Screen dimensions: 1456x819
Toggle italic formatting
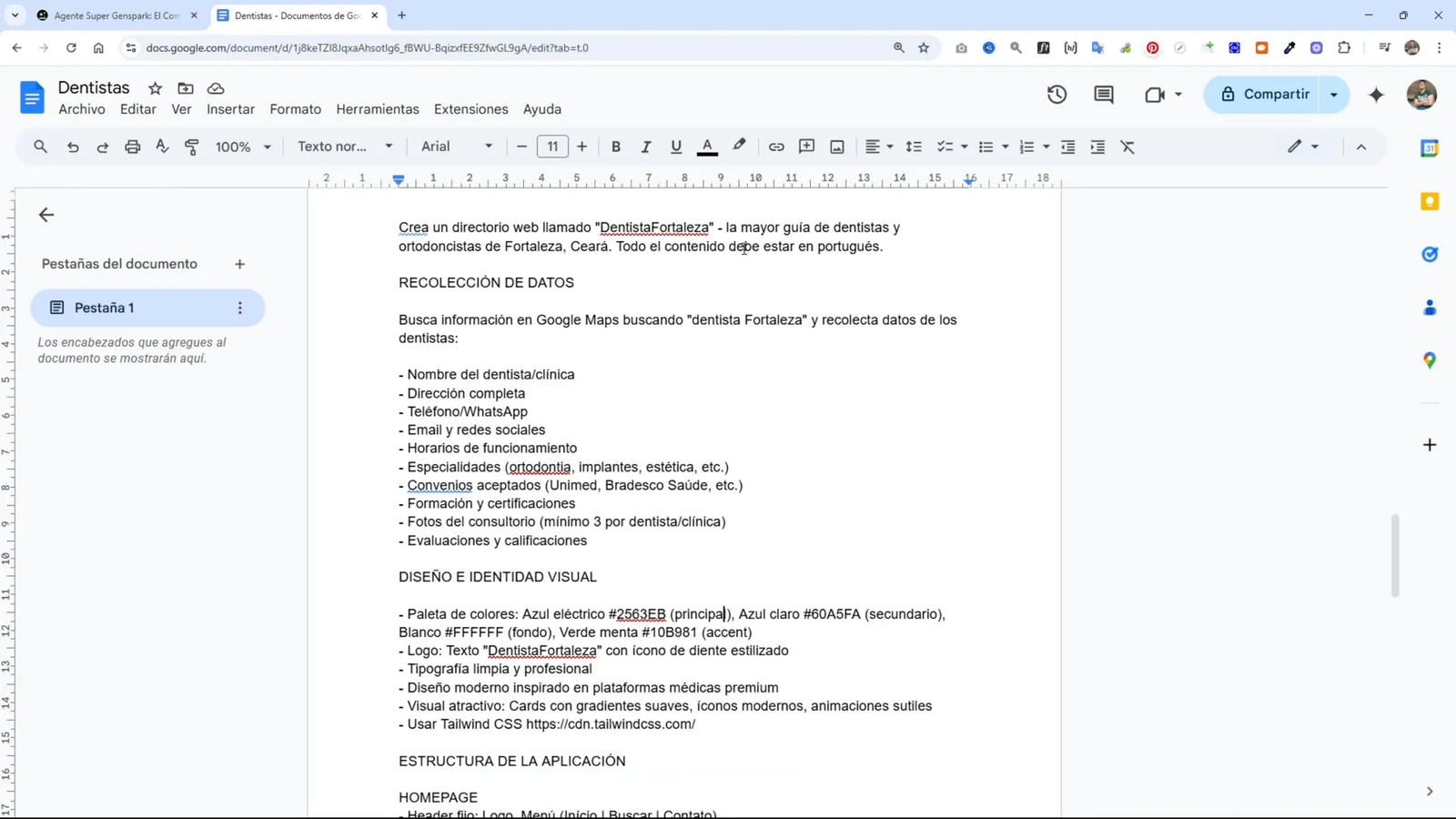click(646, 147)
